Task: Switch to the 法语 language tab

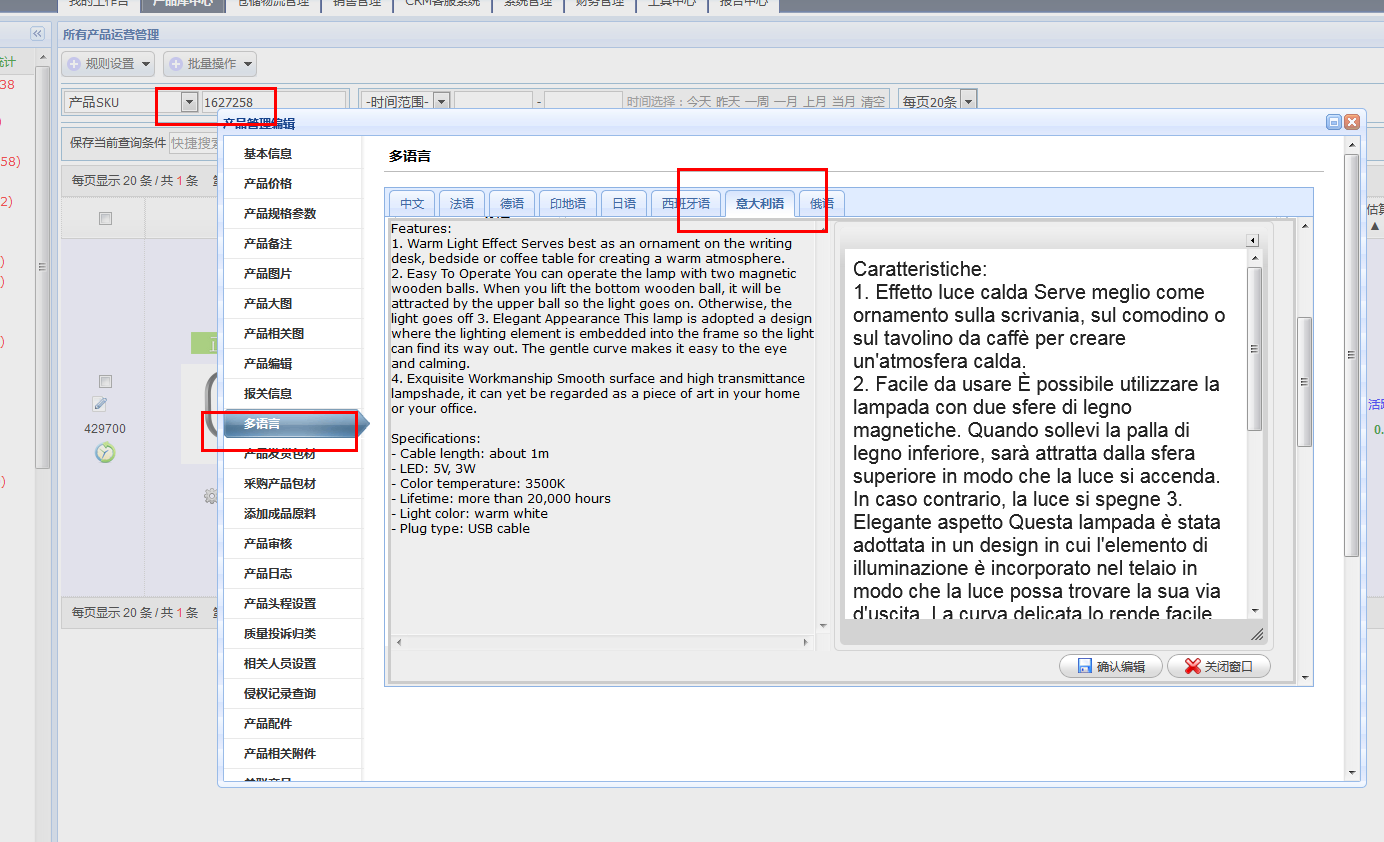Action: click(462, 203)
